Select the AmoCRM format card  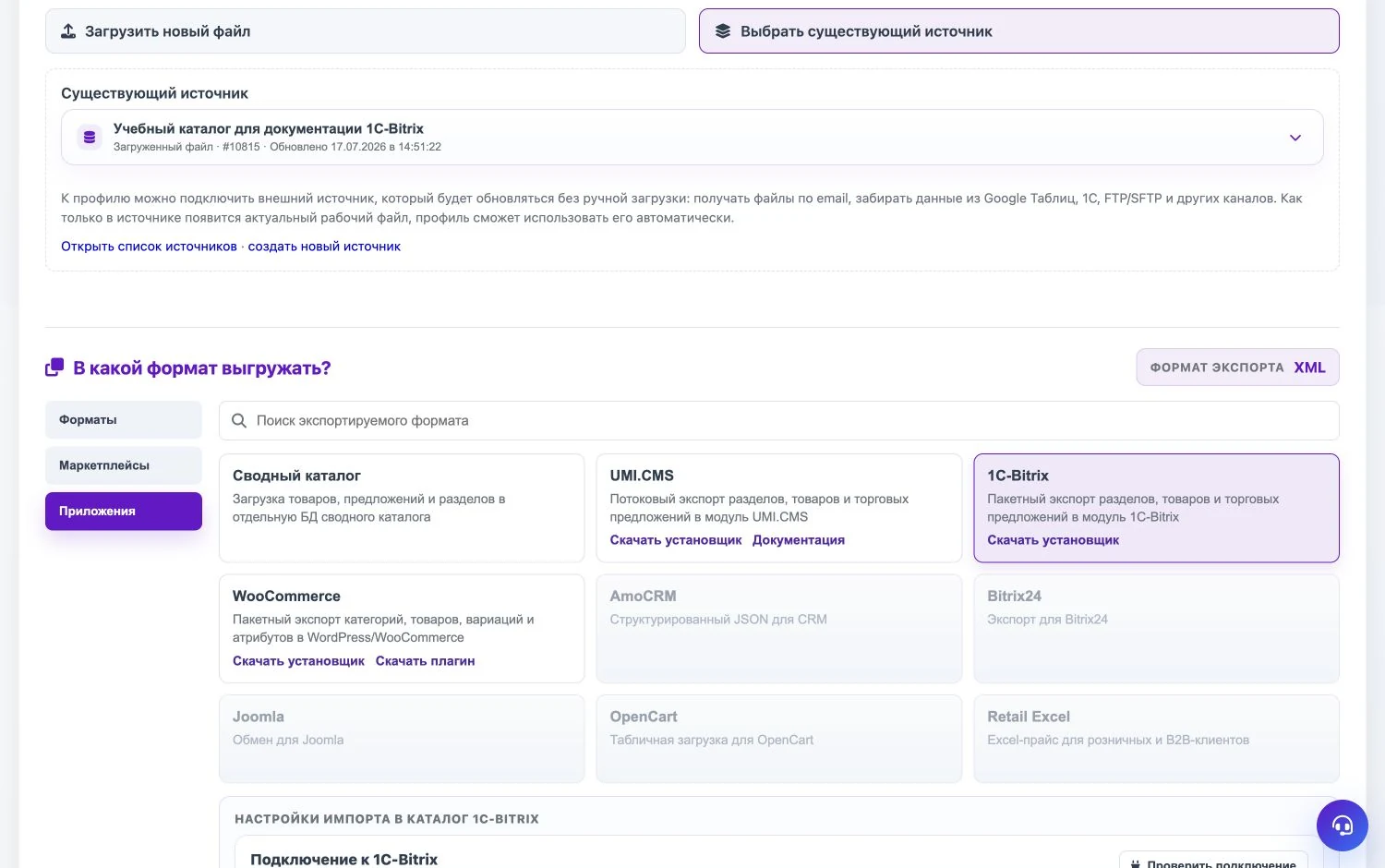(779, 629)
